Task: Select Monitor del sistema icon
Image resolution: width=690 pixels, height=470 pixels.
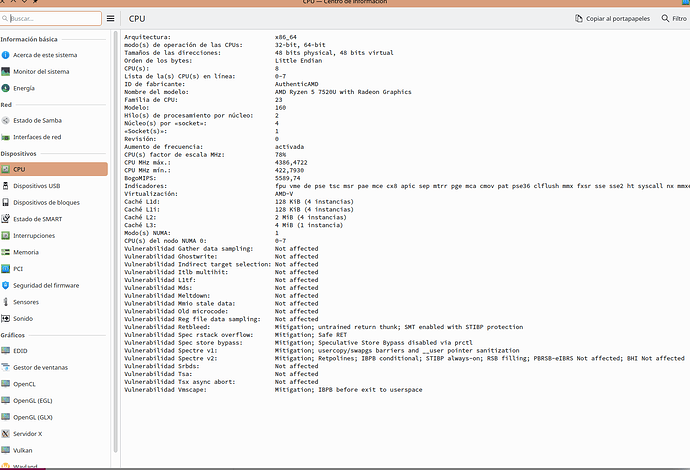Action: point(6,72)
